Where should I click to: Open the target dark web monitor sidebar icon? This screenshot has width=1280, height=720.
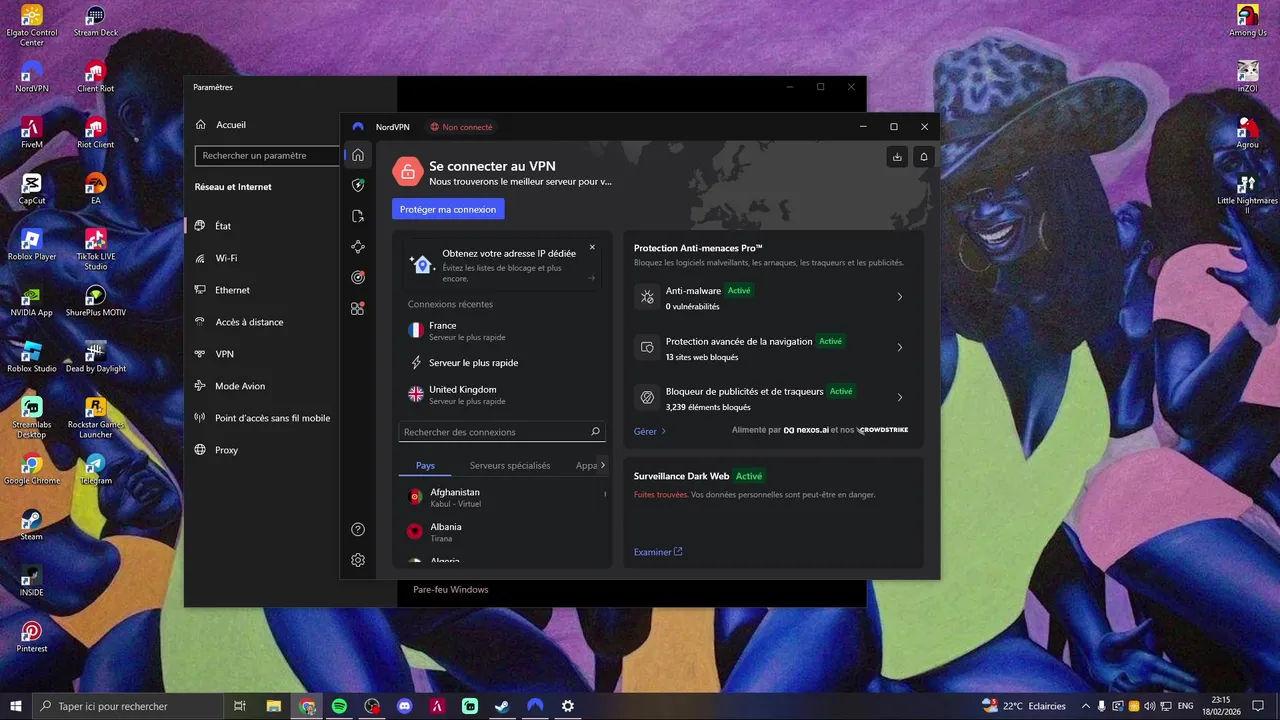tap(358, 277)
